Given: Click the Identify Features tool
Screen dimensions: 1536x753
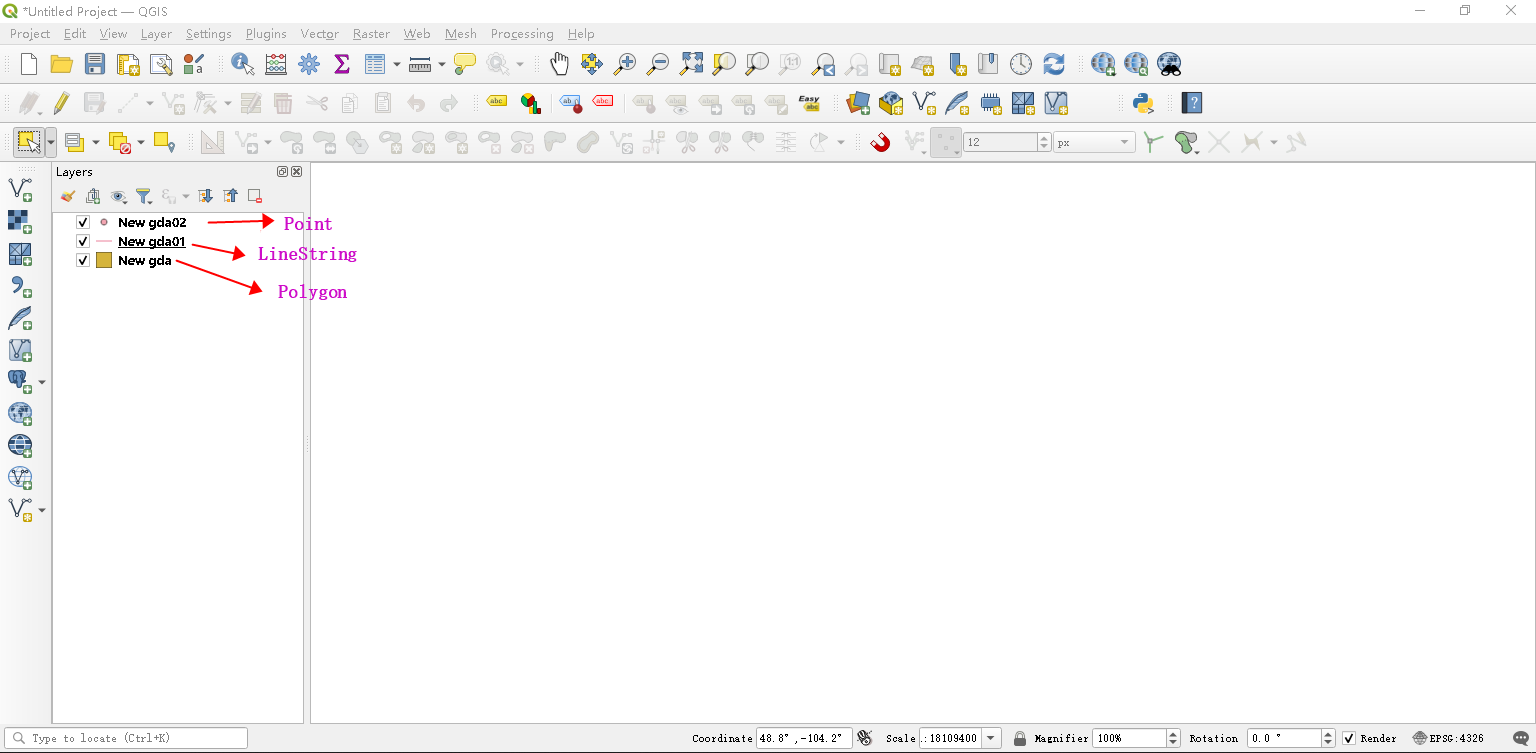Looking at the screenshot, I should click(243, 64).
